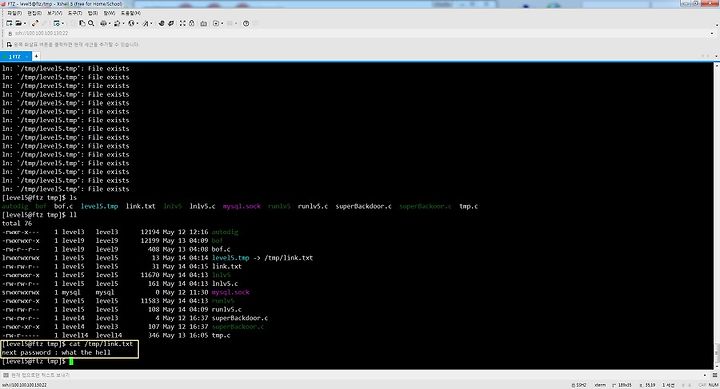Screen dimensions: 720x389
Task: Click the '1 세션' session count entry
Action: click(x=668, y=385)
